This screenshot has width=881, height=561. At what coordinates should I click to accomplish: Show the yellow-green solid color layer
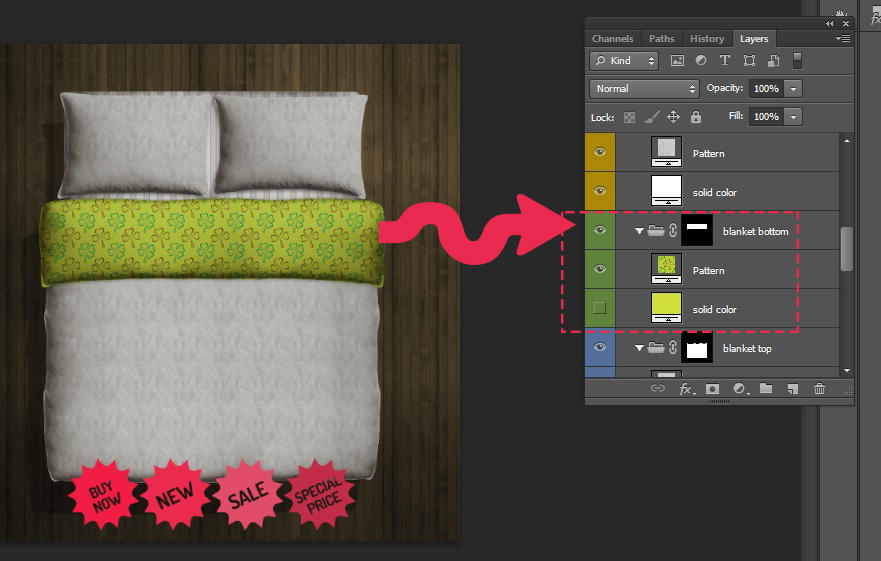click(600, 308)
